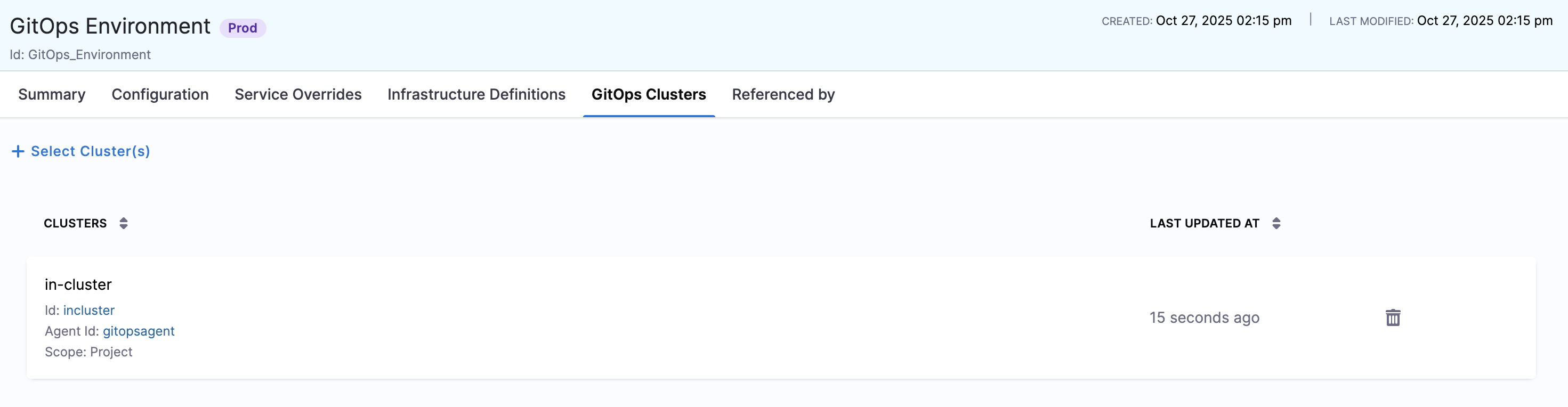Sort by Last Updated At arrows
The image size is (1568, 407).
pos(1276,223)
